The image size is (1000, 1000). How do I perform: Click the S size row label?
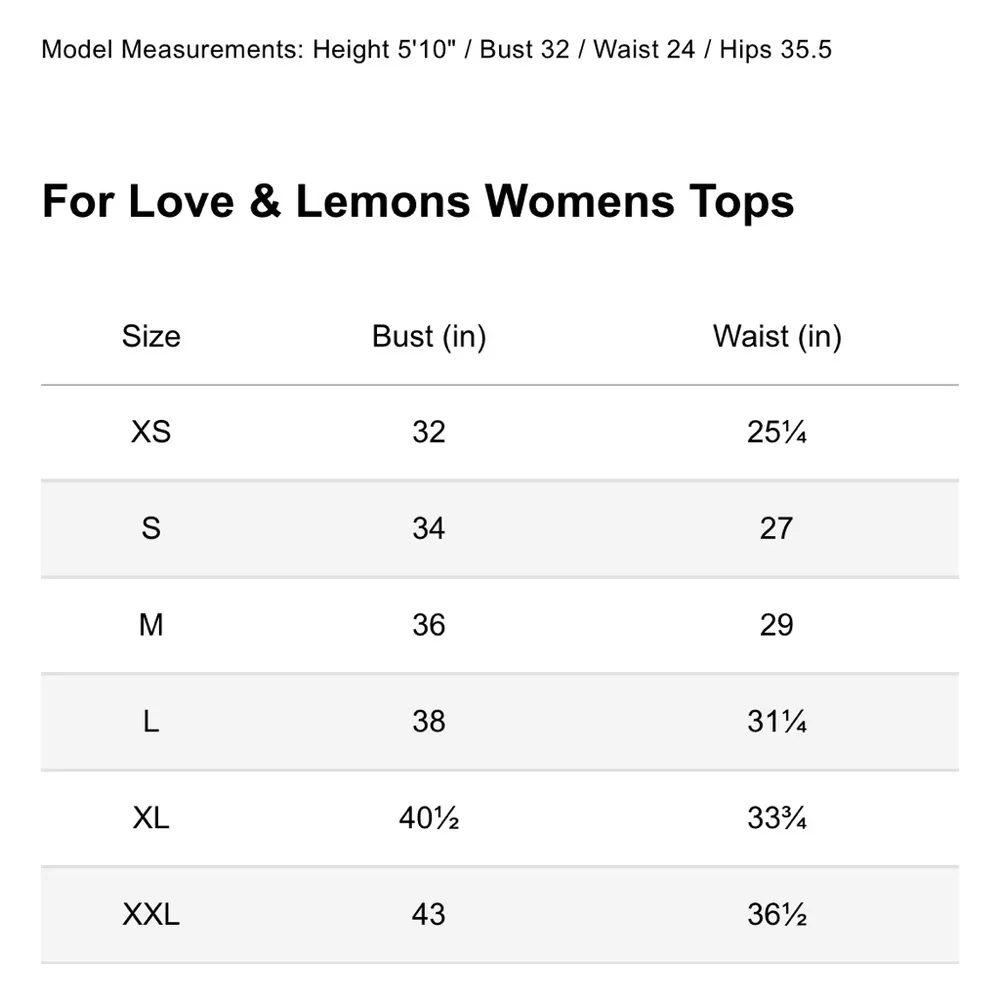click(151, 528)
